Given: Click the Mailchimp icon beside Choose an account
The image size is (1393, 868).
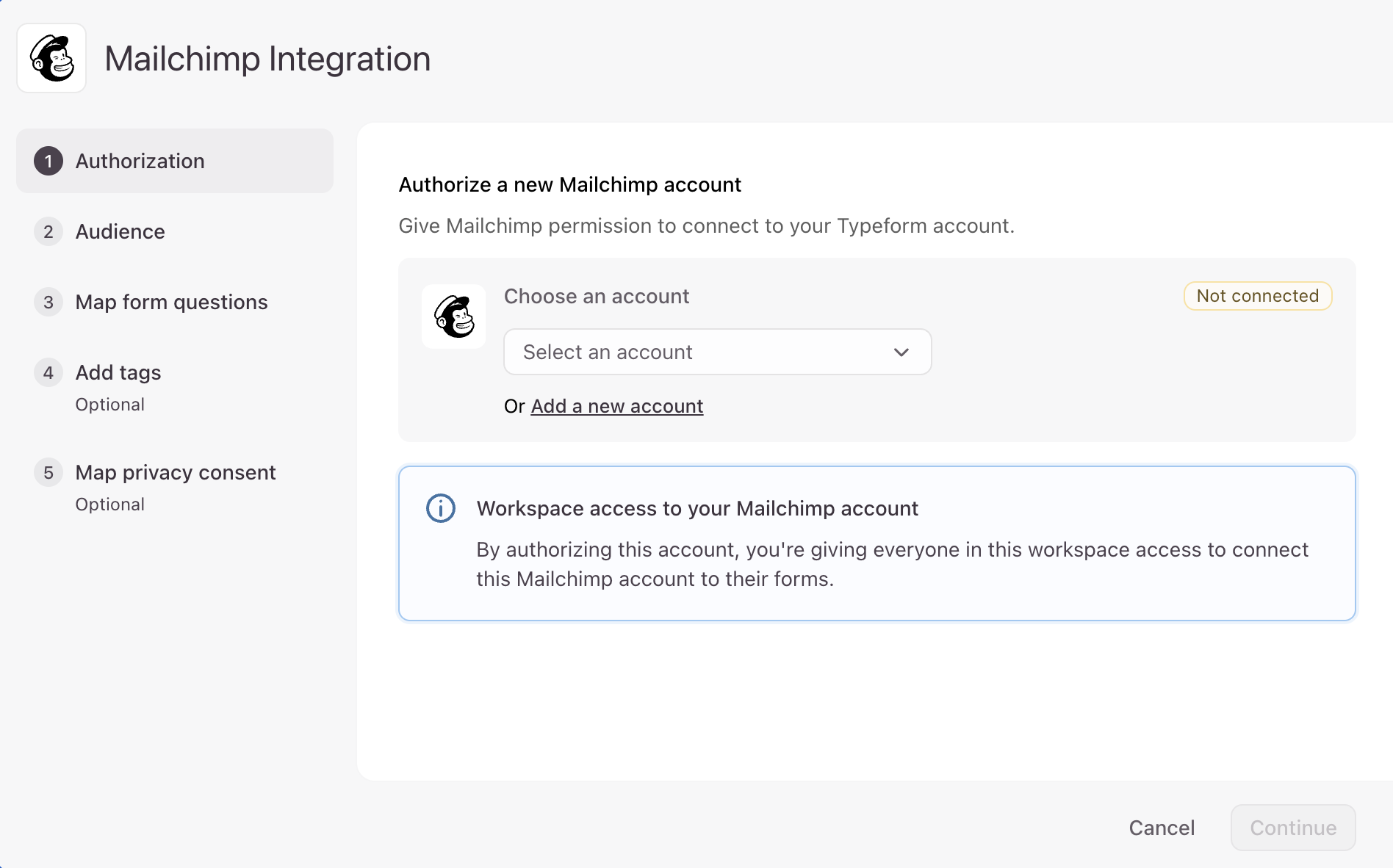Looking at the screenshot, I should 454,317.
